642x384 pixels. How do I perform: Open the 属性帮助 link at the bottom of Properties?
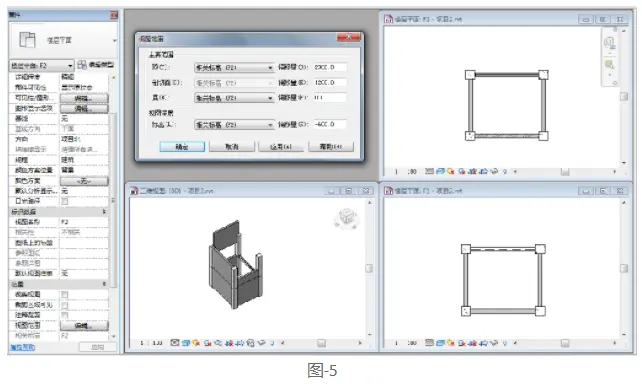click(22, 347)
